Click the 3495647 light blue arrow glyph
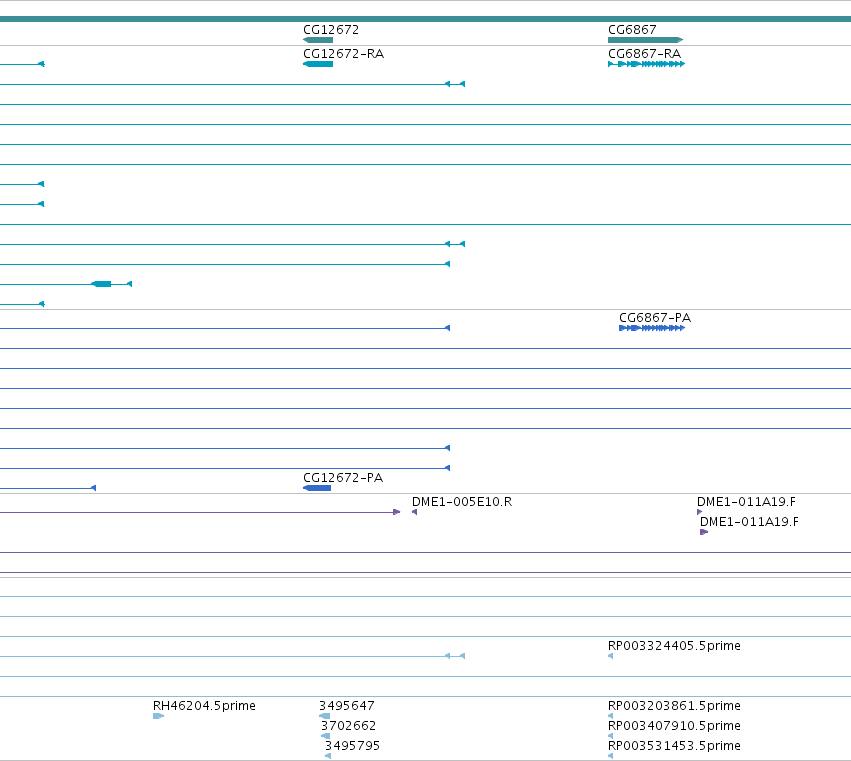This screenshot has height=761, width=851. (325, 716)
